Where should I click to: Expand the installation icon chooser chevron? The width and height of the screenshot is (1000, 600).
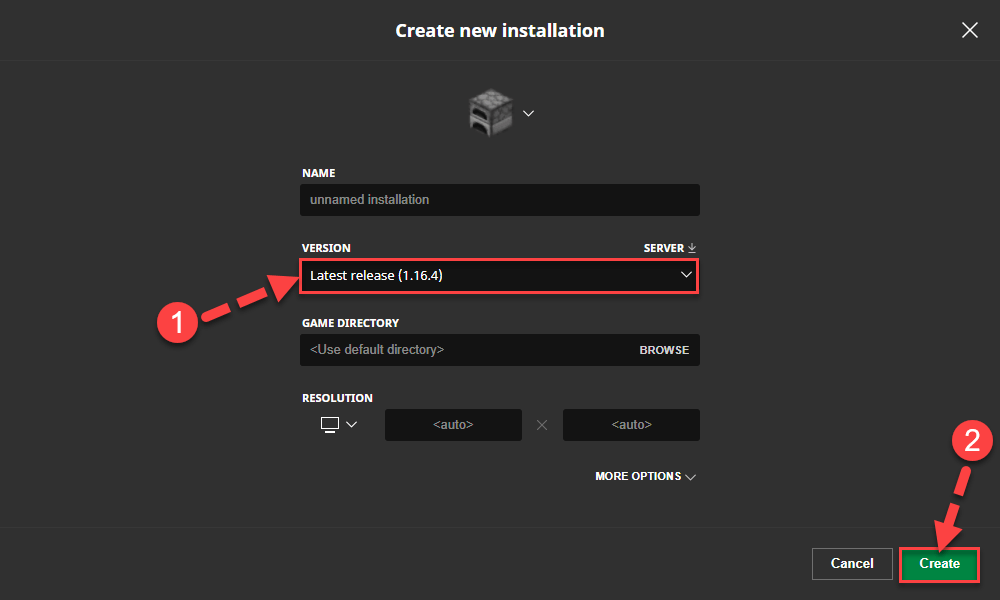pos(528,113)
